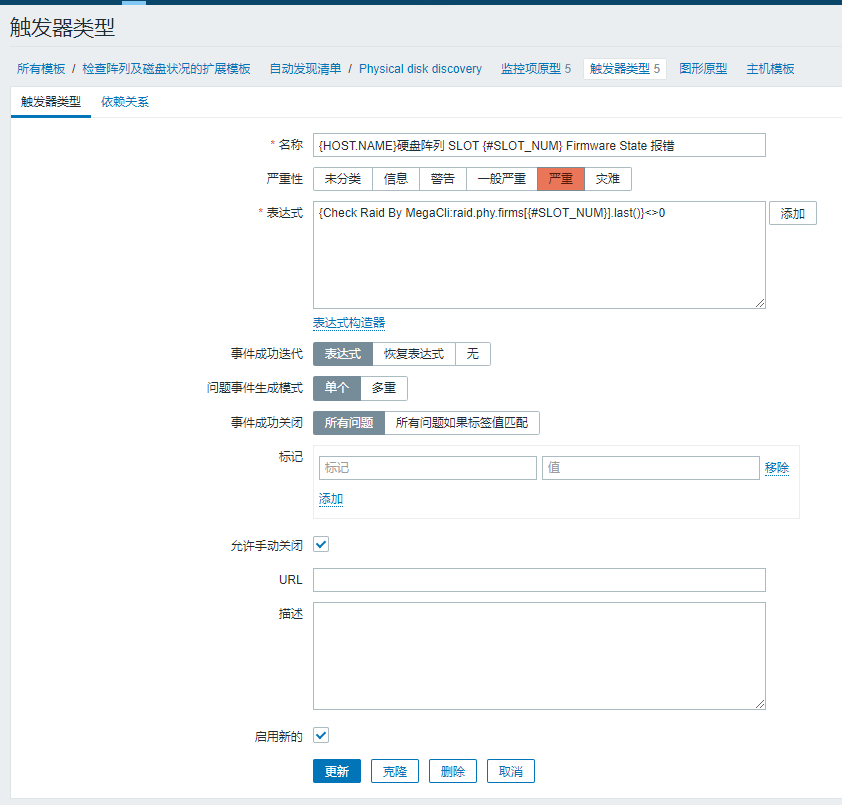
Task: Set severity to 警告
Action: click(442, 179)
